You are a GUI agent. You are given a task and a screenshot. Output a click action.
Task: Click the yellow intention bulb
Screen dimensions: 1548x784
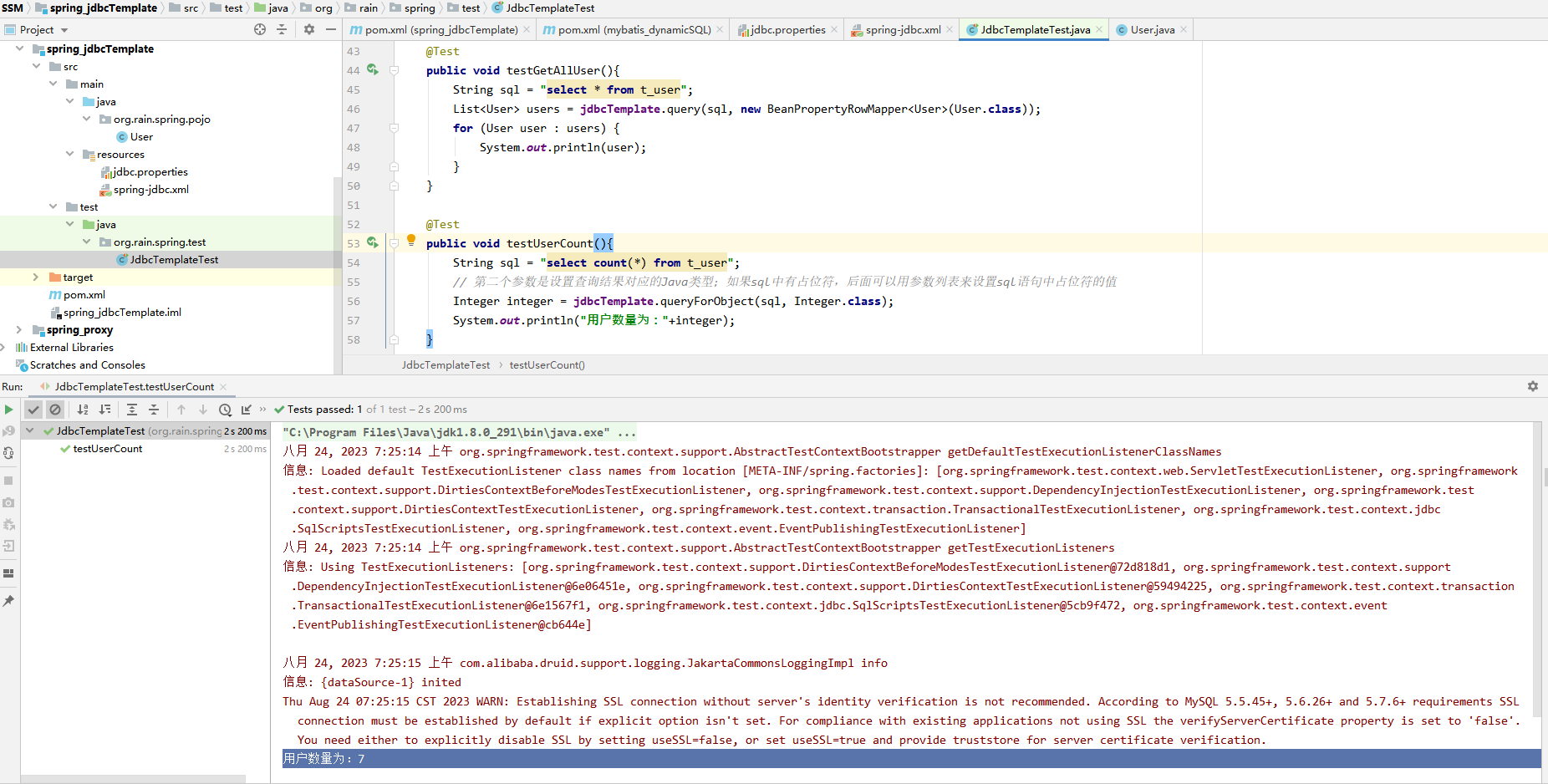coord(411,240)
